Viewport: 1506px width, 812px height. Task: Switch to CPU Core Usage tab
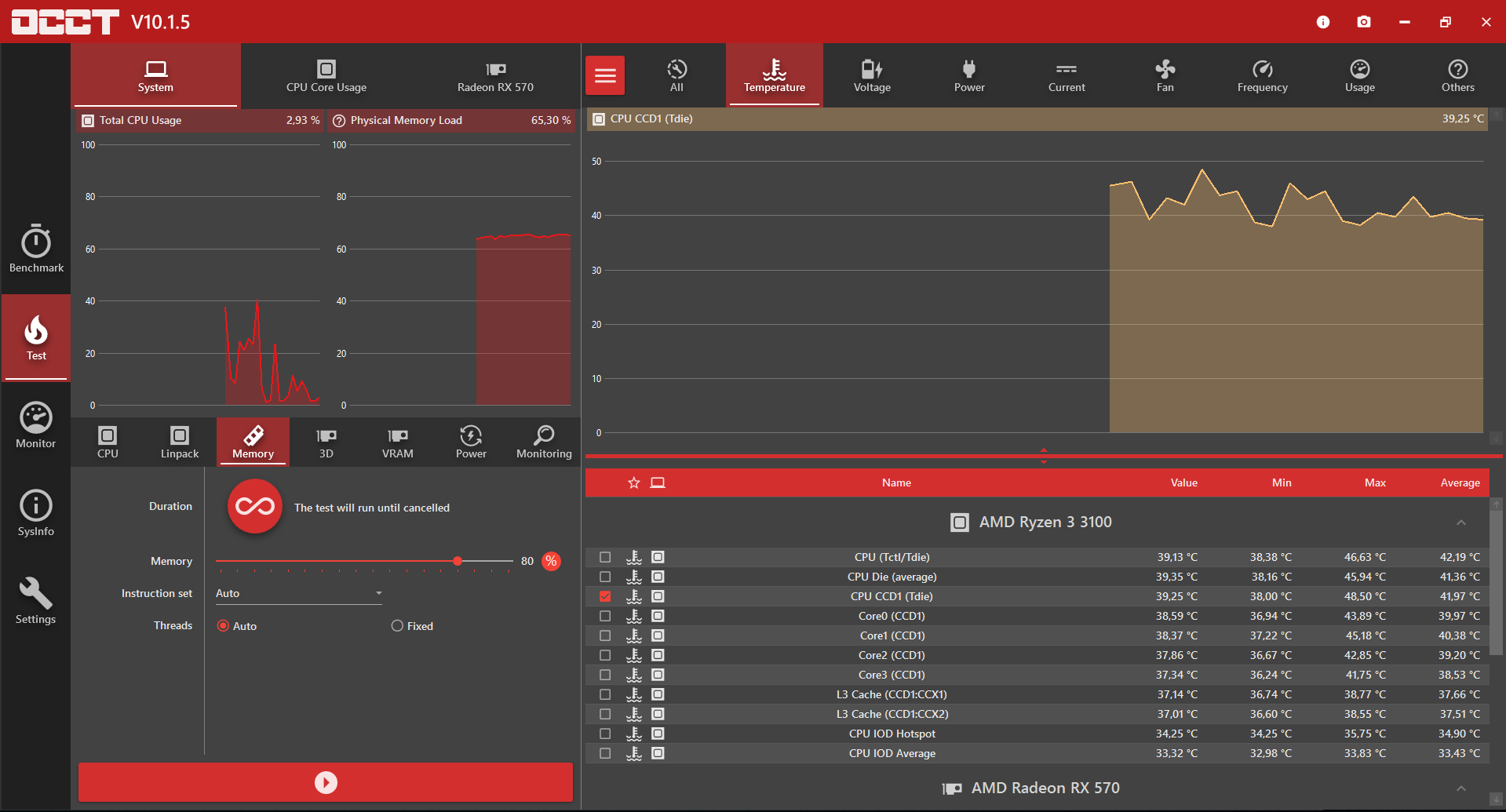[326, 75]
